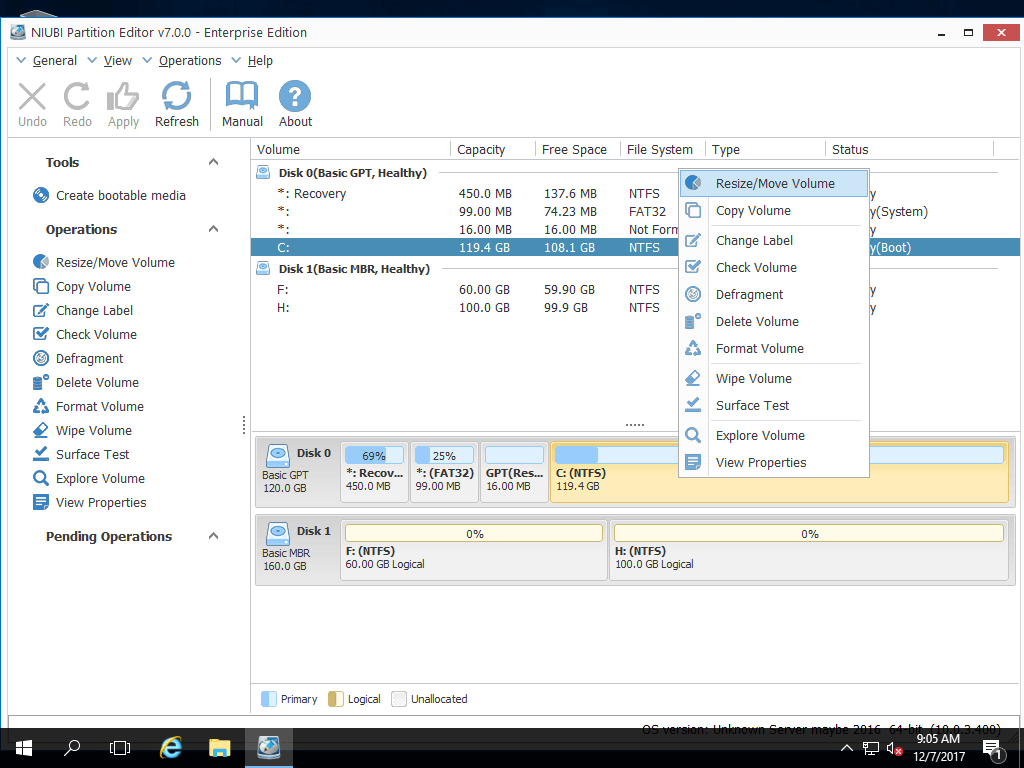
Task: Choose Surface Test in the context menu
Action: pos(774,406)
